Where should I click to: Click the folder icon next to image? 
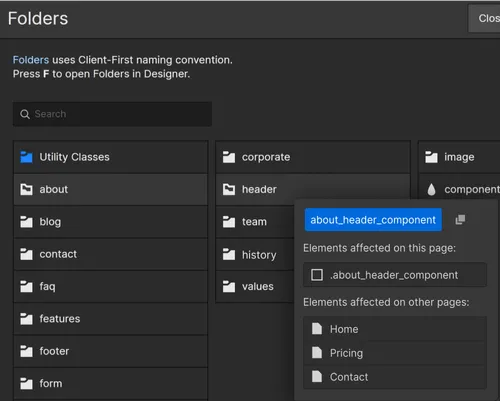pos(431,157)
